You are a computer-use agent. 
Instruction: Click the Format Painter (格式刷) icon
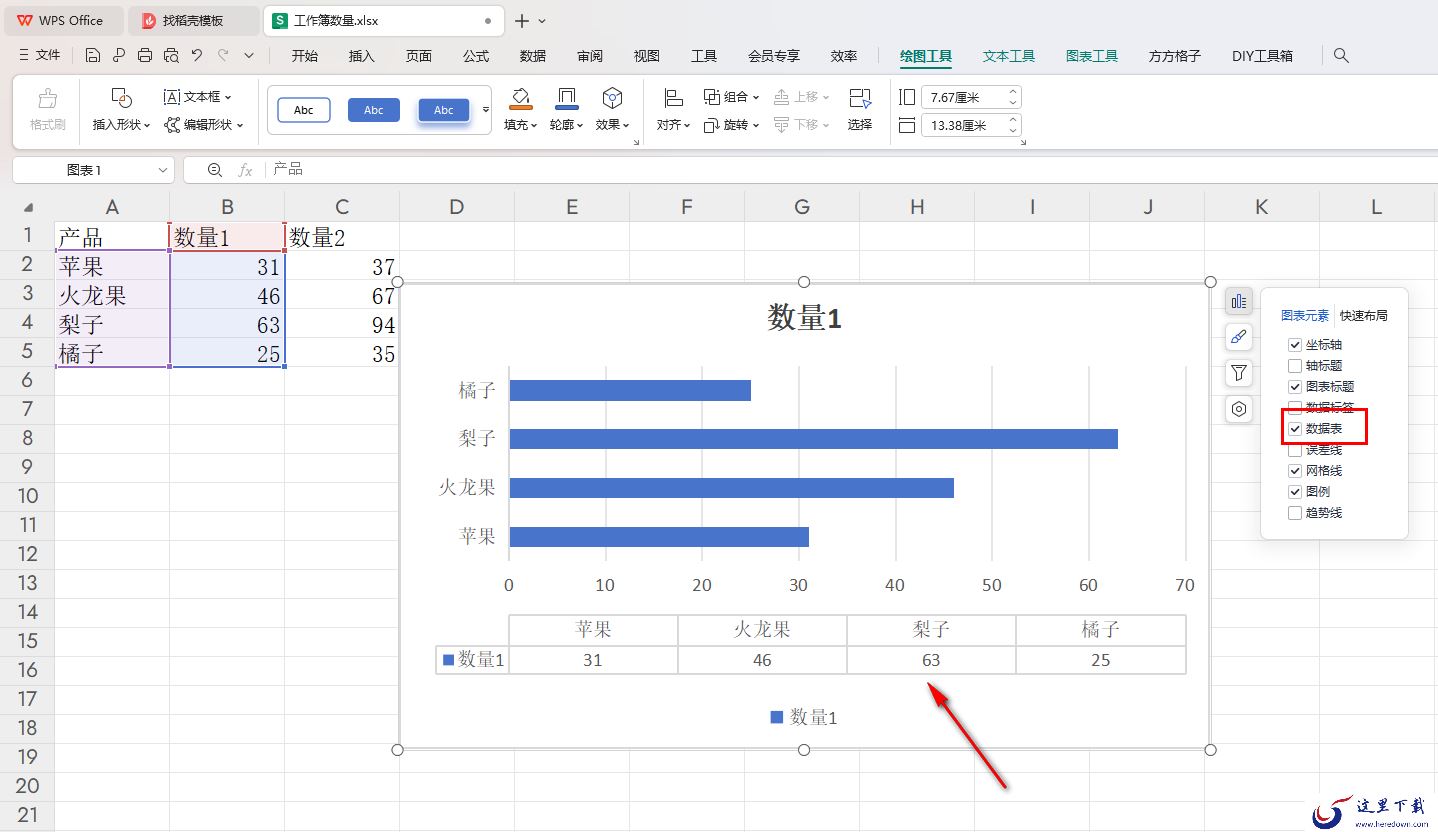(x=47, y=99)
